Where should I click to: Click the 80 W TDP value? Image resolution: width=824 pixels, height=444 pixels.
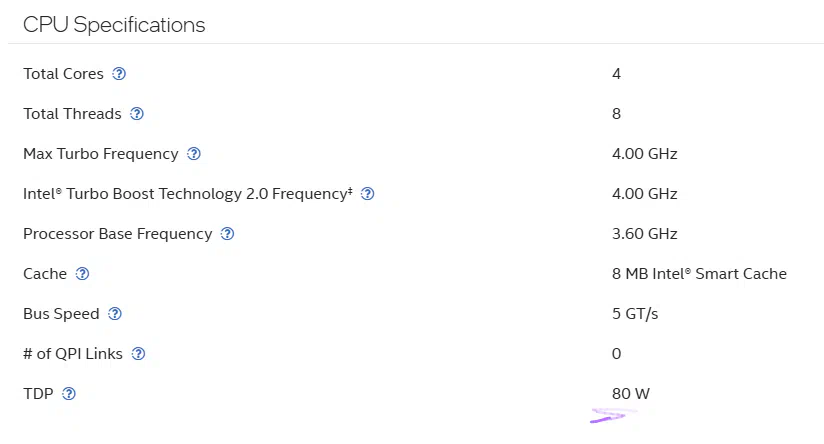[x=630, y=394]
